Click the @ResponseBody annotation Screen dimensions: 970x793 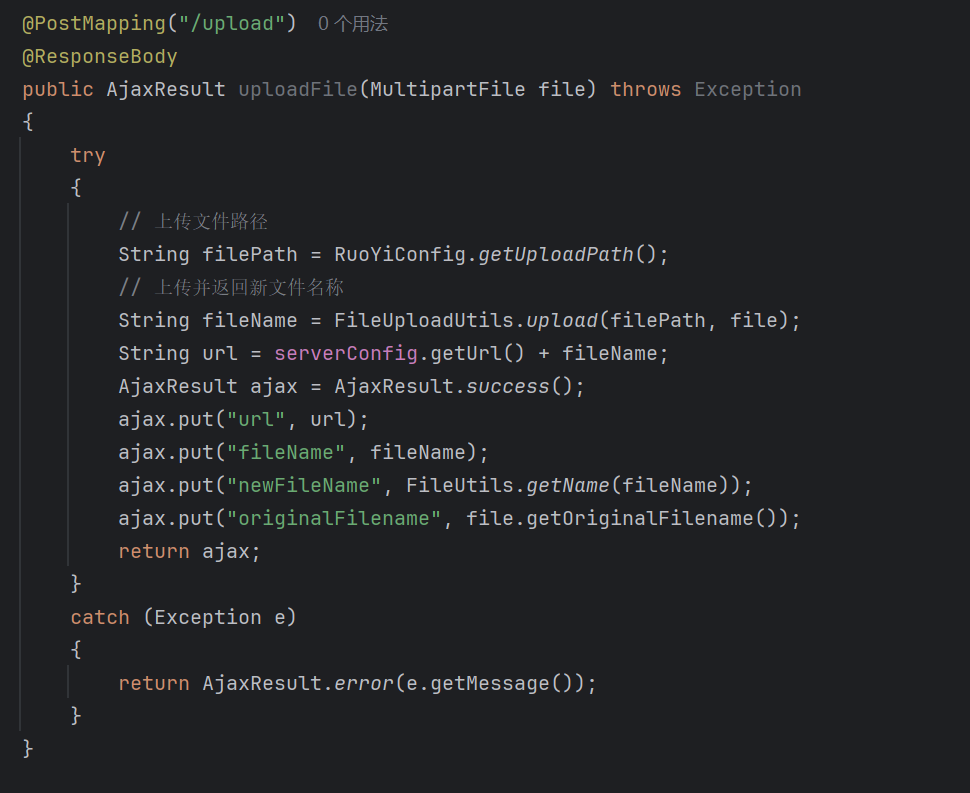click(100, 57)
